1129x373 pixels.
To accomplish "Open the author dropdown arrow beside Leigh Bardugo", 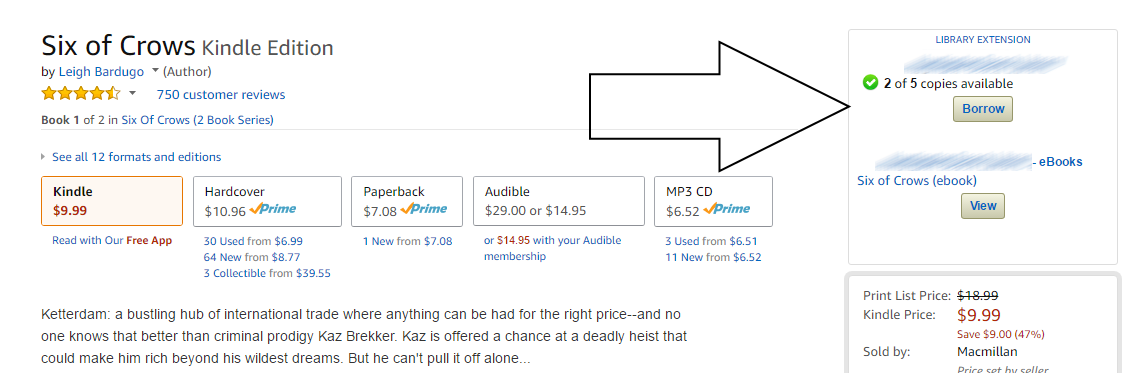I will (155, 71).
